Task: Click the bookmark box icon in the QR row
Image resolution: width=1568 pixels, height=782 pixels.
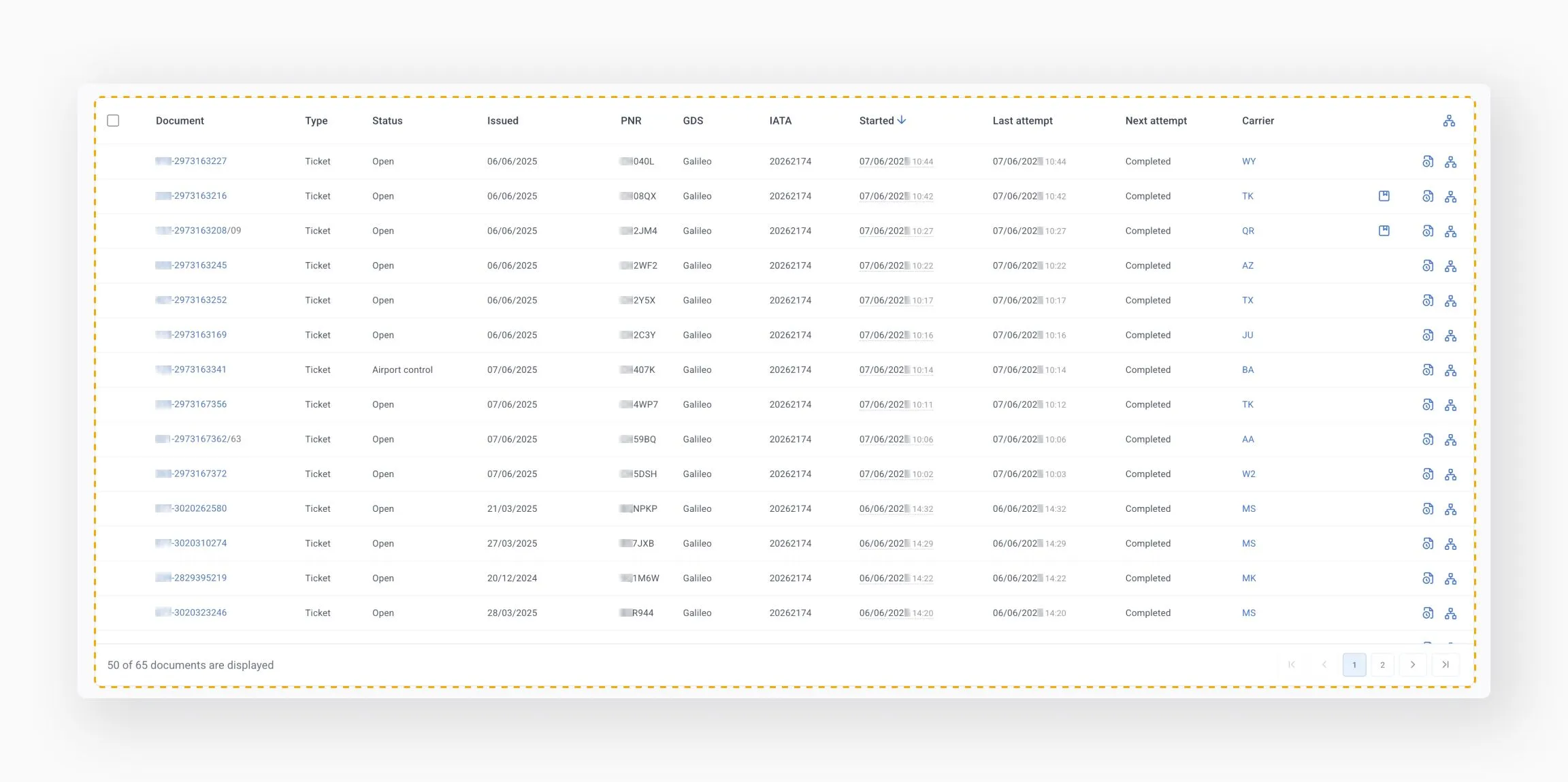Action: [1384, 231]
